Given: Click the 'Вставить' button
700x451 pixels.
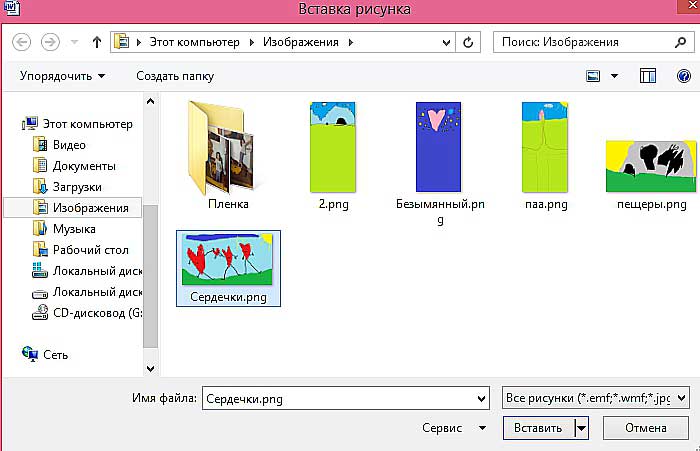Looking at the screenshot, I should (538, 428).
